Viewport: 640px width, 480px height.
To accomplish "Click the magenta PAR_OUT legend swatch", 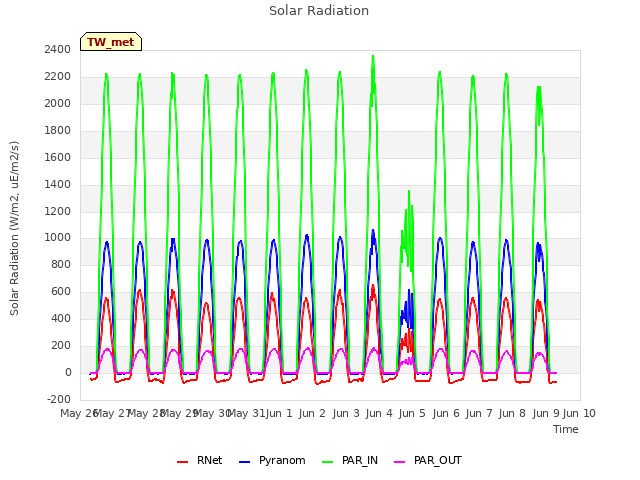I will [x=400, y=462].
